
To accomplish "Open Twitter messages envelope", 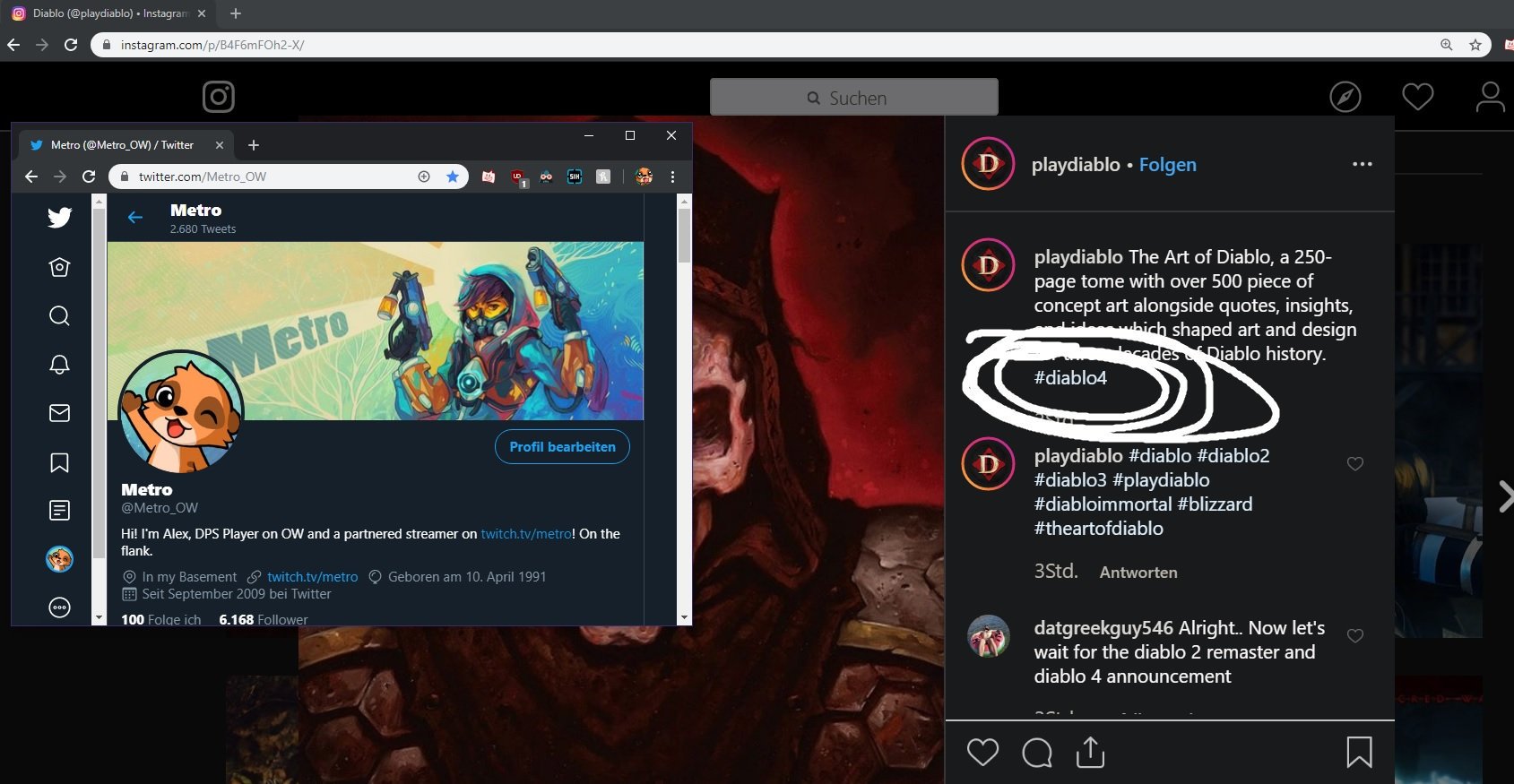I will coord(59,413).
